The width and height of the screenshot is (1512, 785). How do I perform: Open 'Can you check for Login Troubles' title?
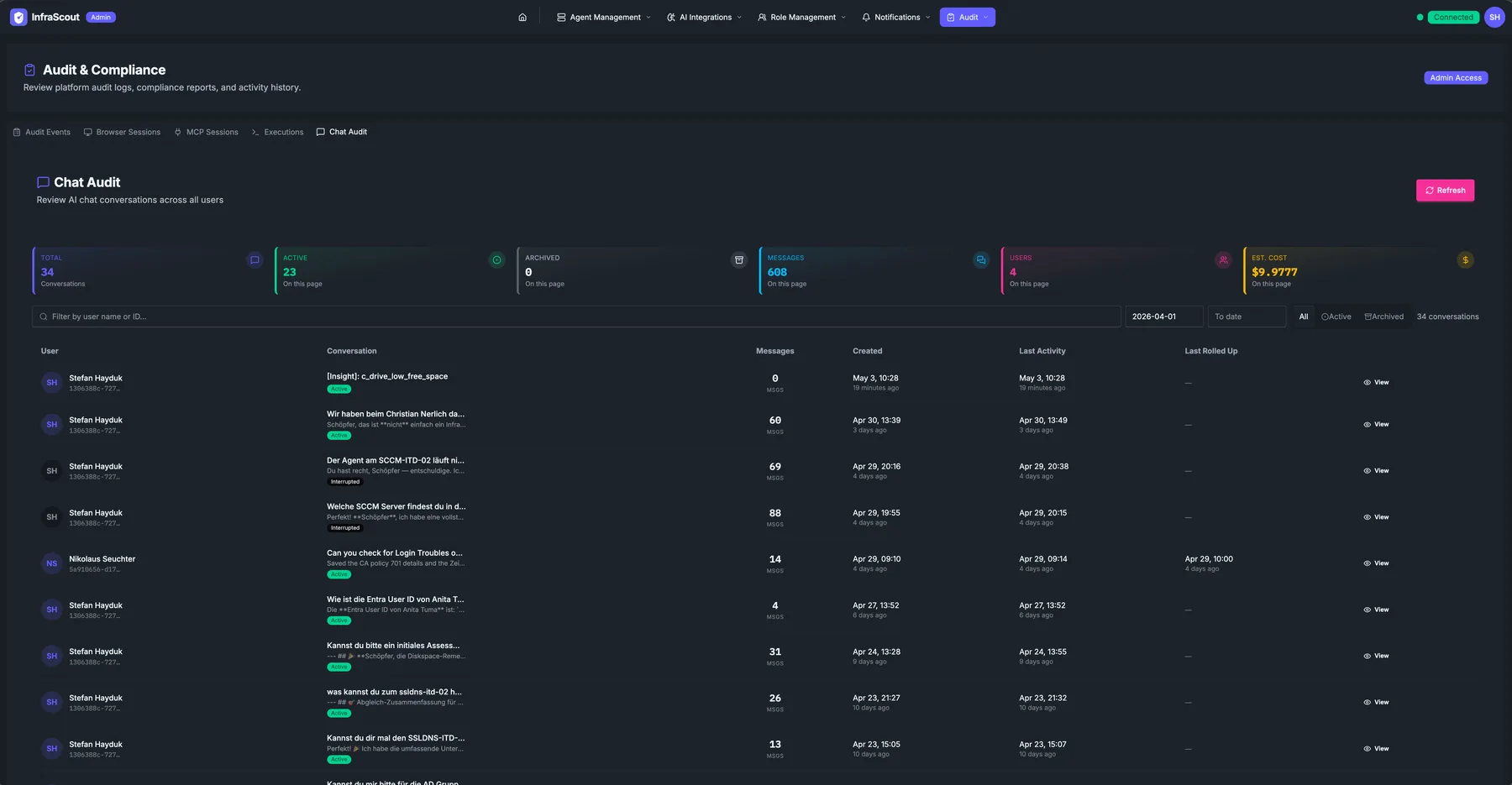tap(395, 553)
